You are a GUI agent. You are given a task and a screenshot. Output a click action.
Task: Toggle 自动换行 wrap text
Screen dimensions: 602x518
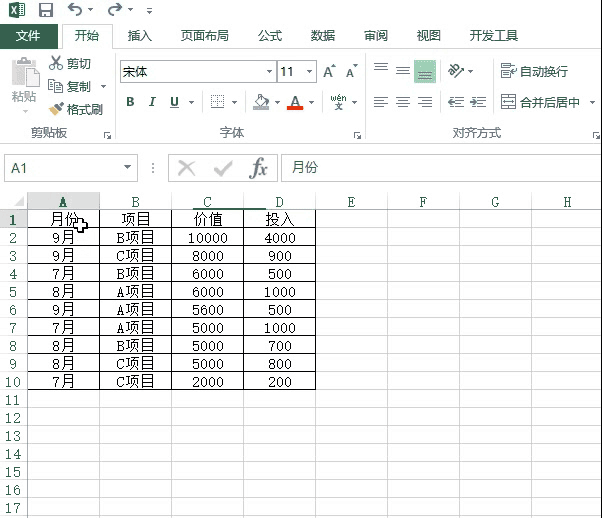pyautogui.click(x=534, y=71)
